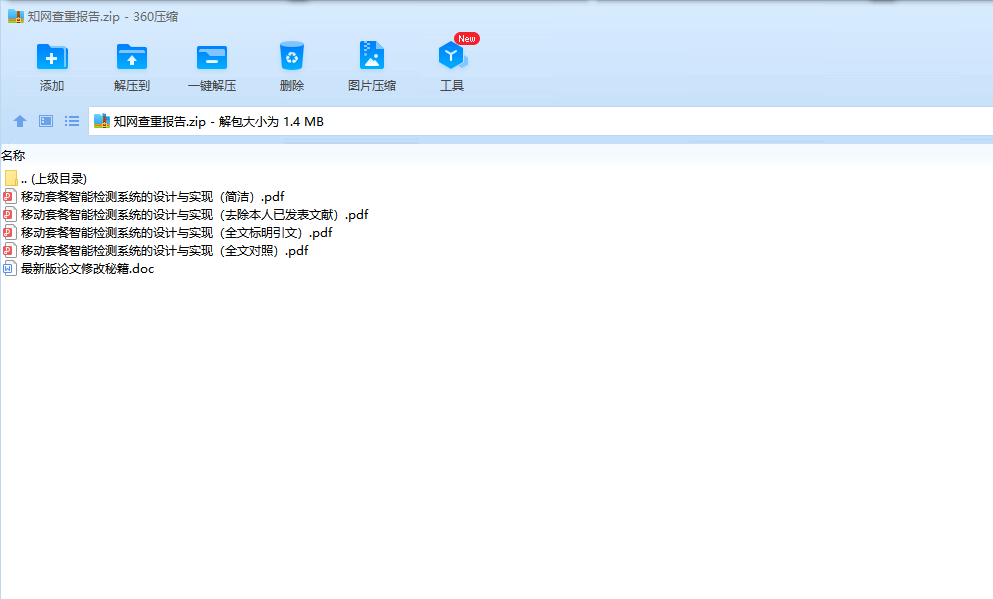Select the file ending with （简洁）.pdf
The image size is (993, 599).
click(144, 197)
